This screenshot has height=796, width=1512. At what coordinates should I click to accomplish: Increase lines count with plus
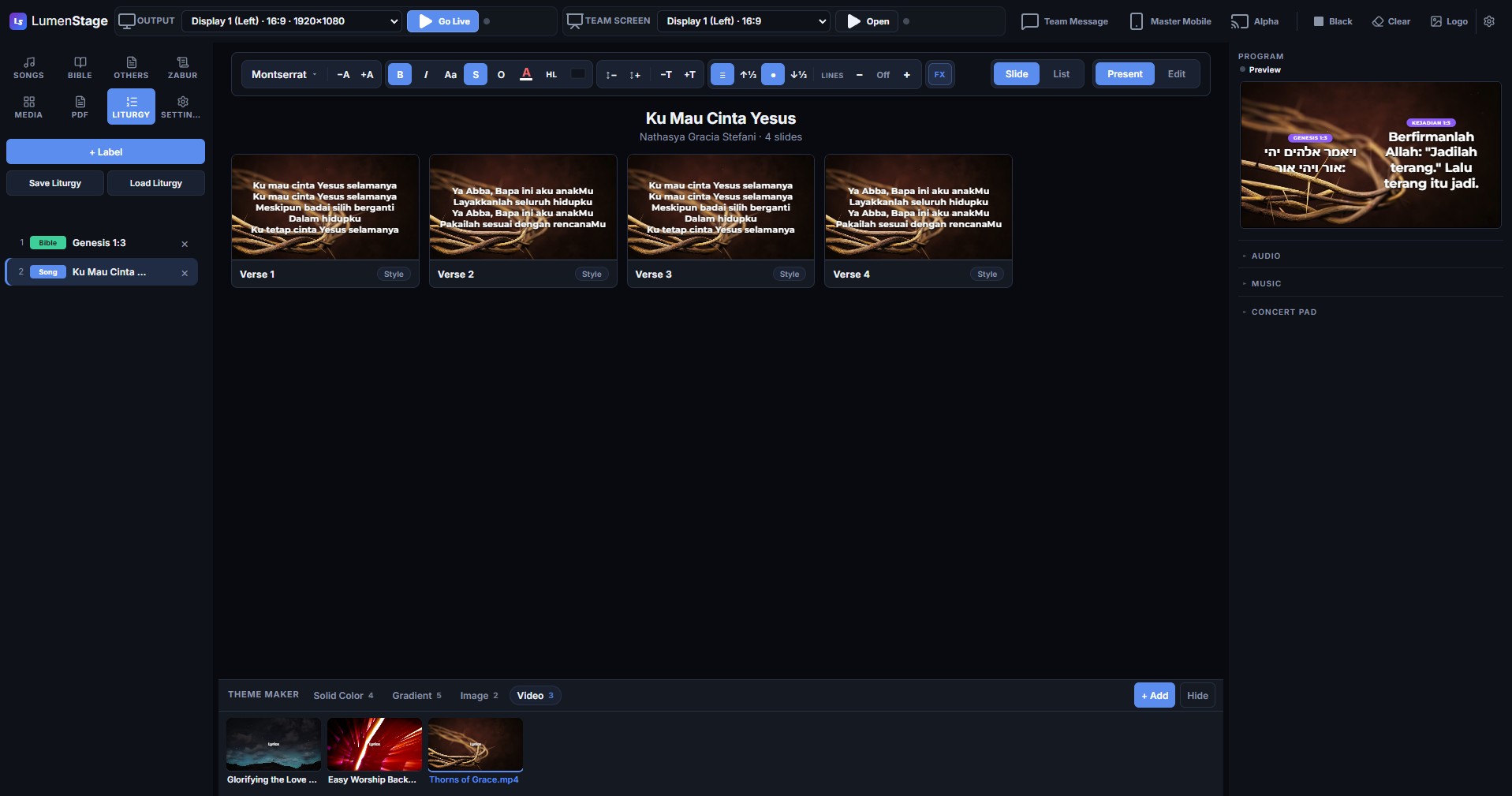907,75
